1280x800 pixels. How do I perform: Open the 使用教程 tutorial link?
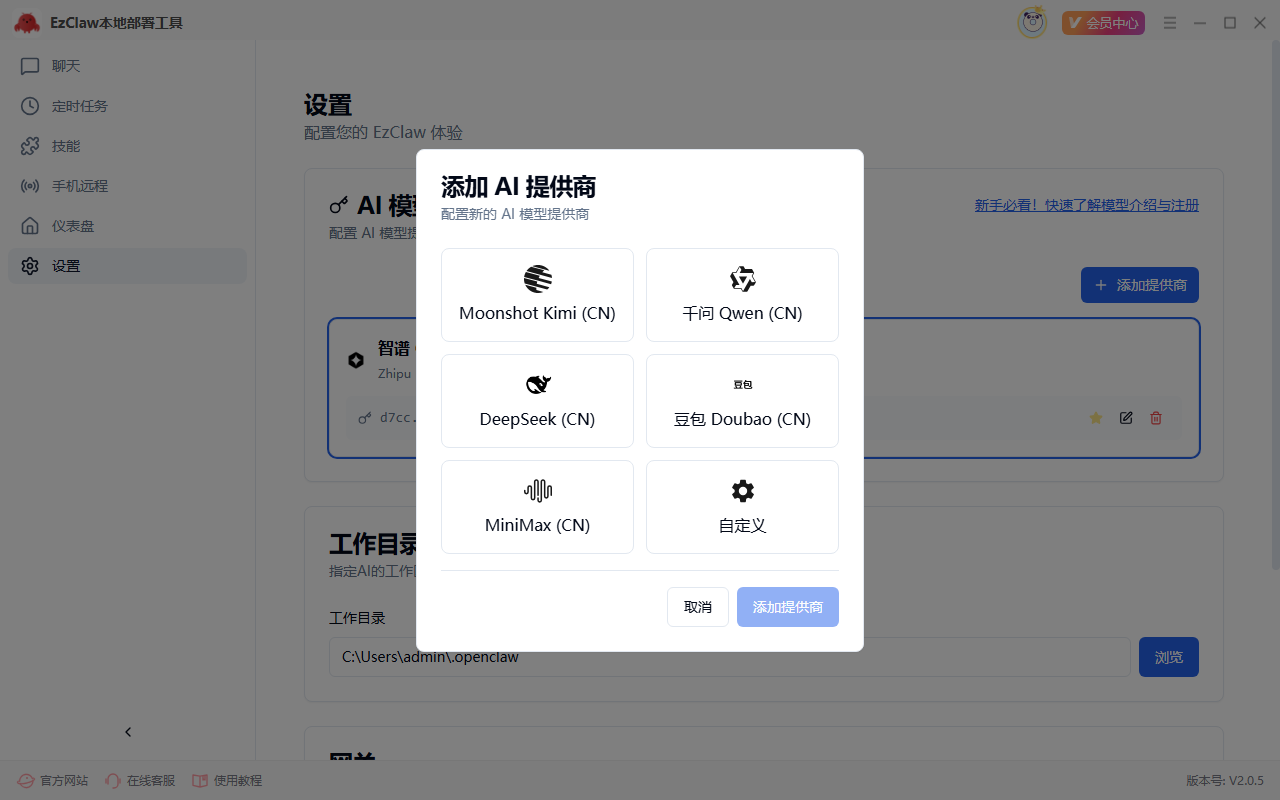coord(227,780)
